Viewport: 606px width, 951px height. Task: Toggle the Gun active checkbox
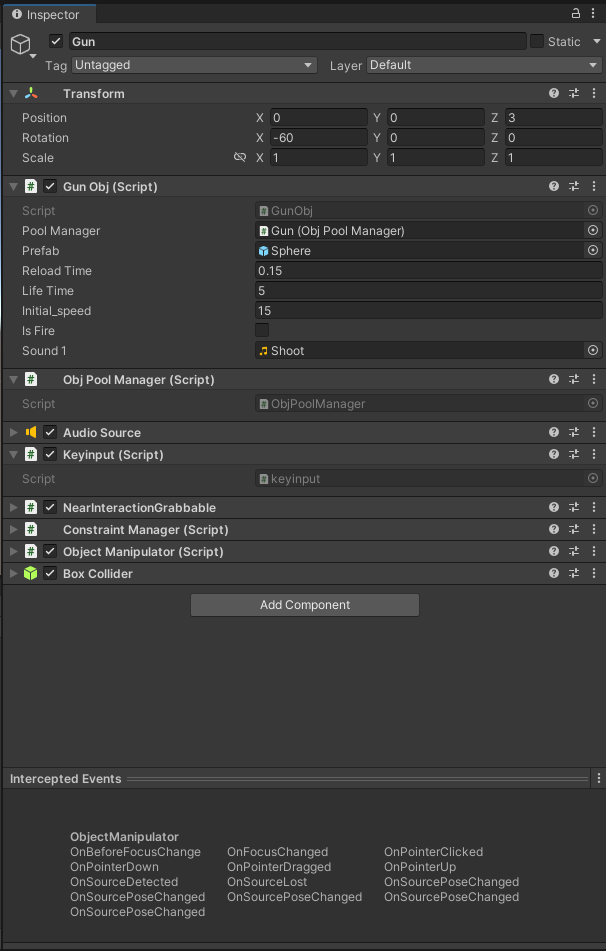point(56,41)
